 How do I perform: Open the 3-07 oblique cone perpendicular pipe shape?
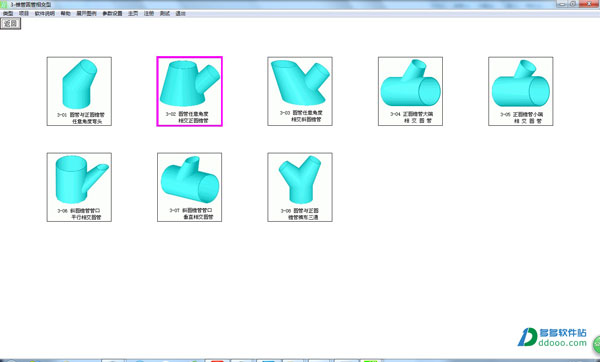point(189,187)
